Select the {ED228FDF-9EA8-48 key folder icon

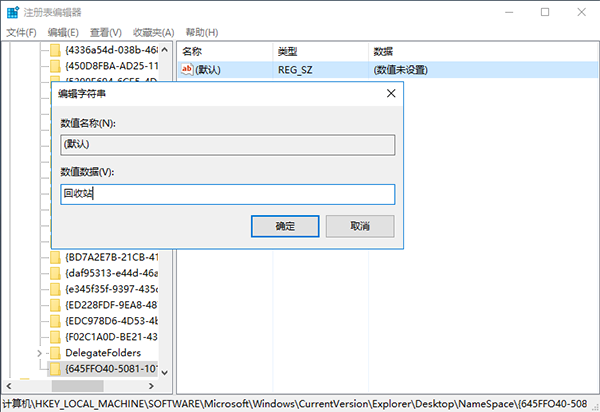(x=55, y=305)
